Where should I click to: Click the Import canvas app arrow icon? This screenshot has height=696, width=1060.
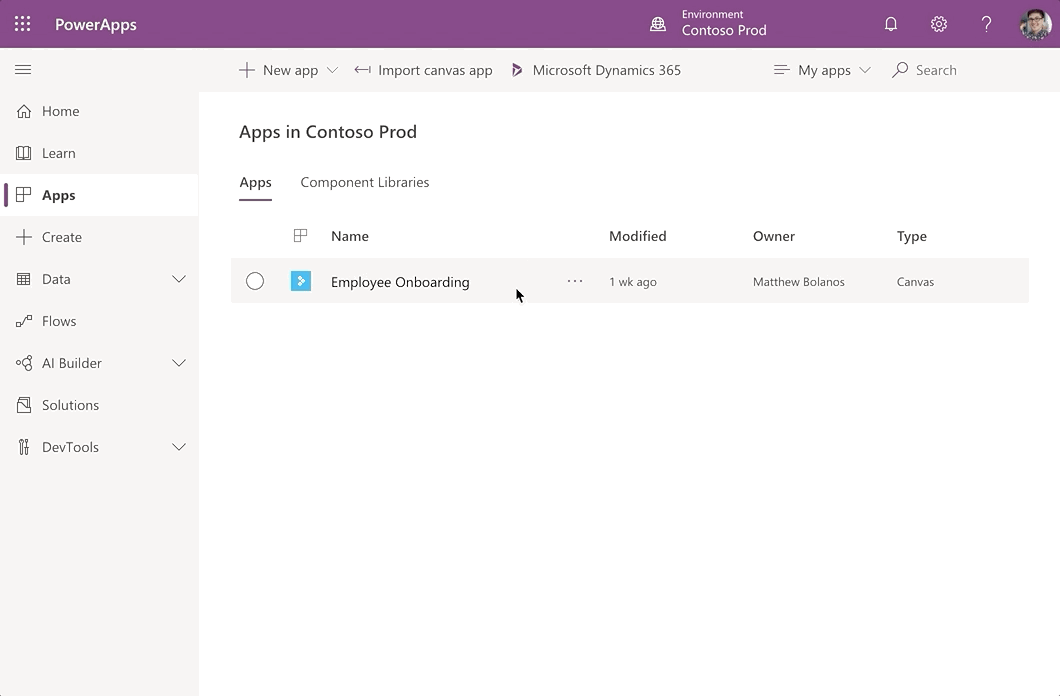coord(362,70)
